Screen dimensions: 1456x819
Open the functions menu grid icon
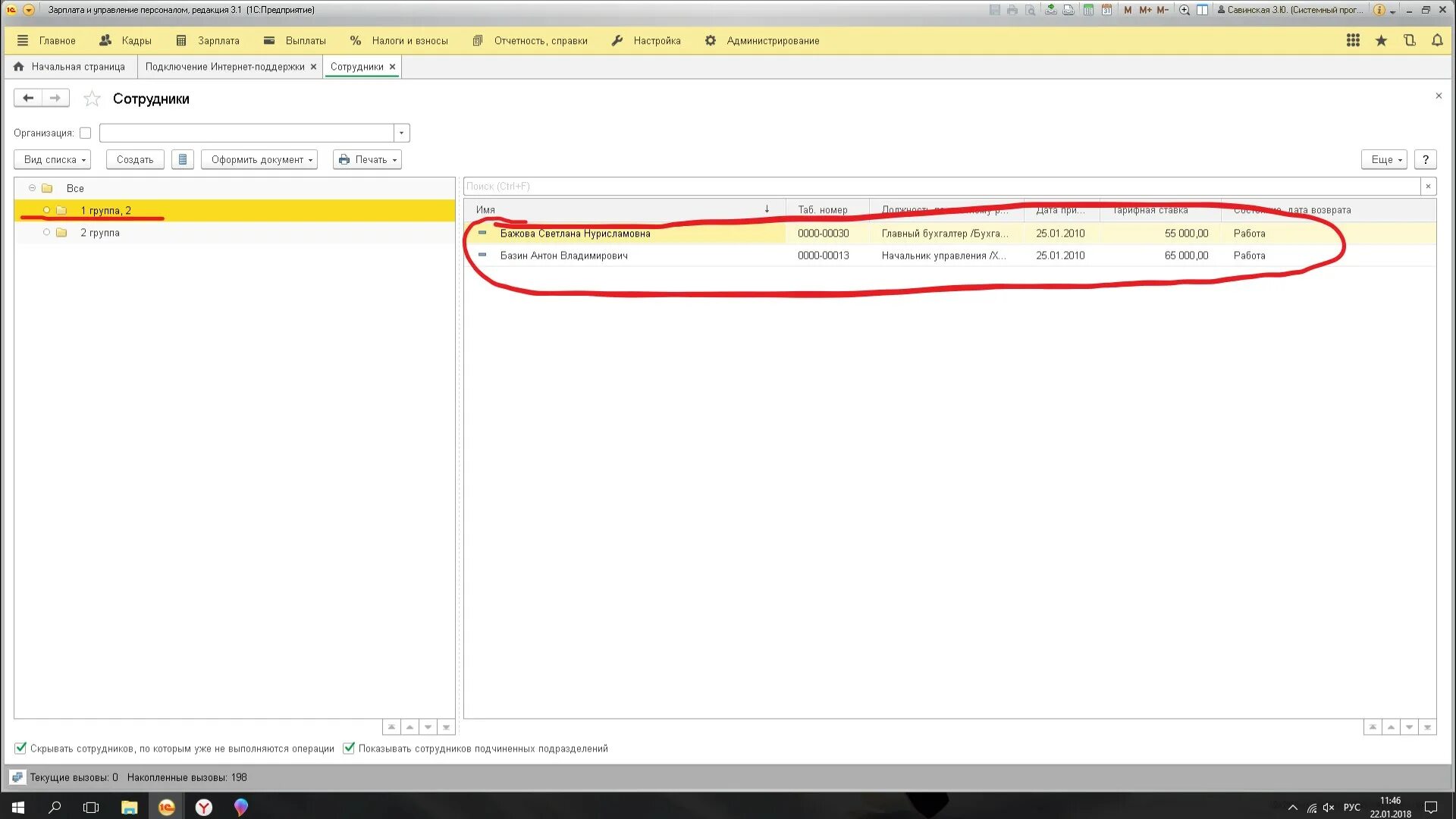pyautogui.click(x=1353, y=41)
